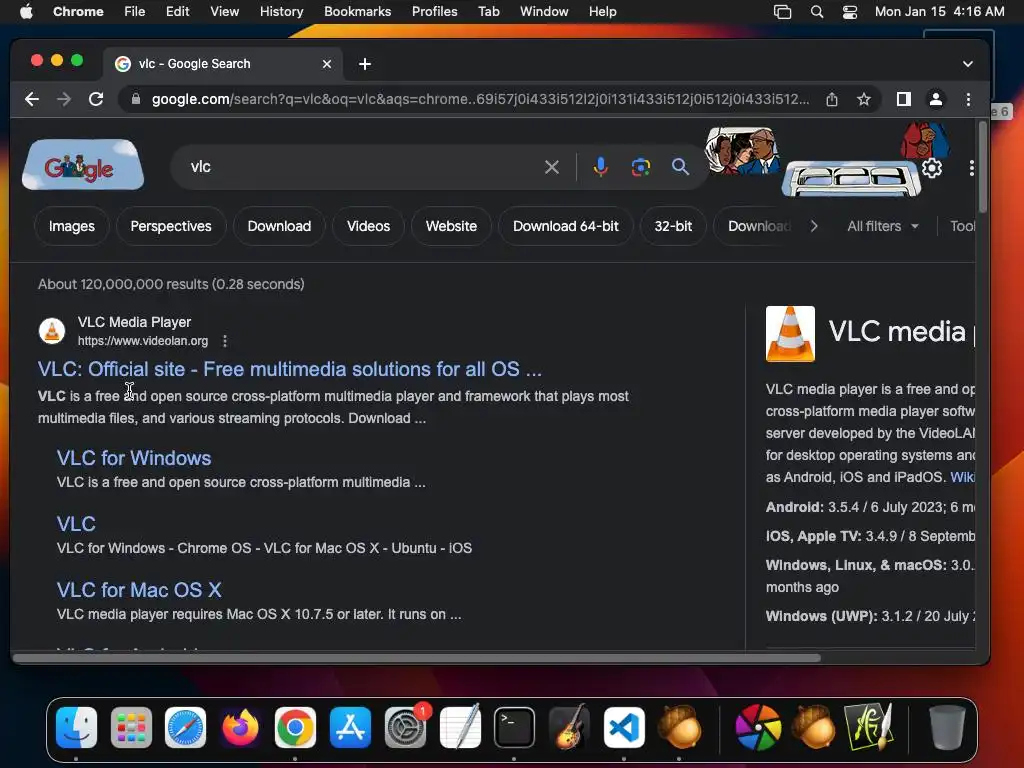
Task: Open Google quick settings gear
Action: tap(932, 168)
